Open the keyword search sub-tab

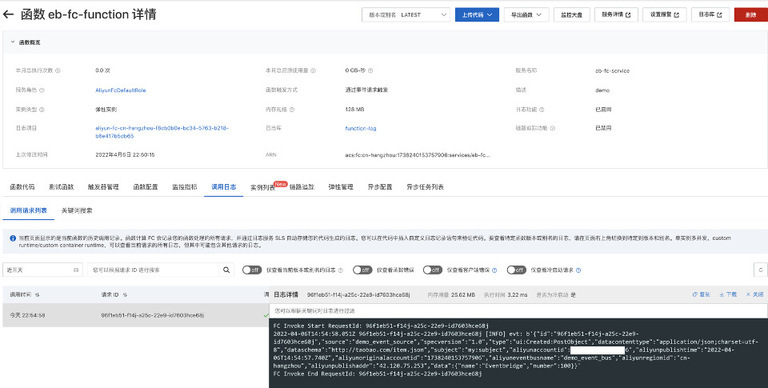pos(77,210)
